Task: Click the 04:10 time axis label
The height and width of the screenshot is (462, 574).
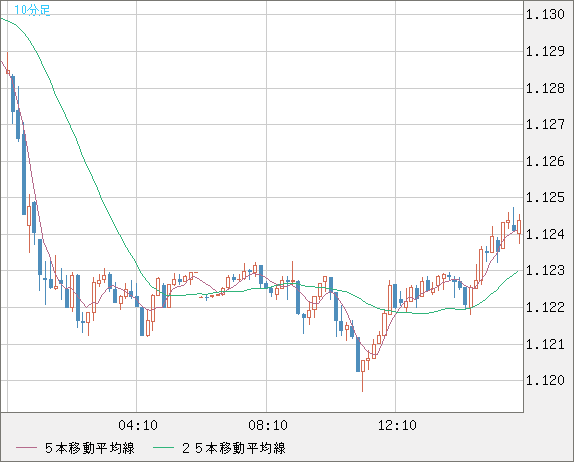Action: coord(138,425)
